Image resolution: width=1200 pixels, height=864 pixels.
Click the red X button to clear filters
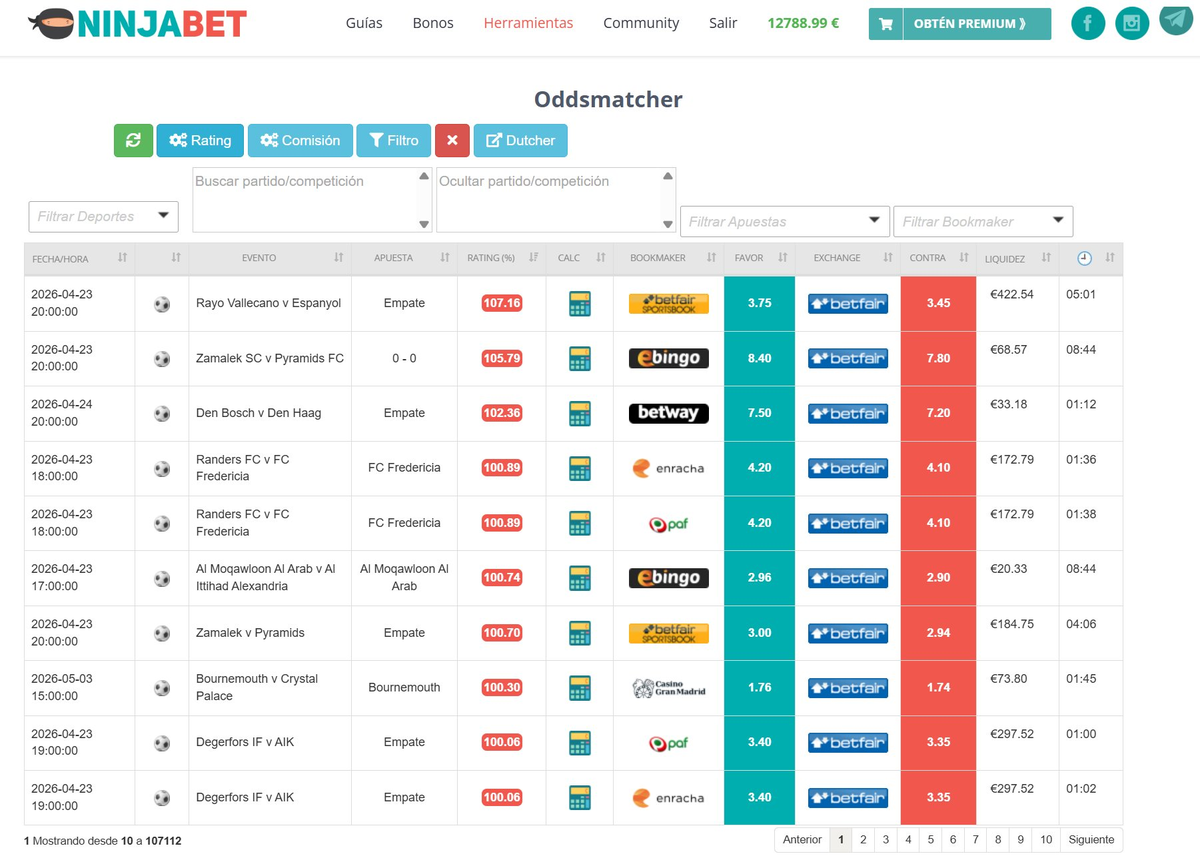tap(452, 140)
